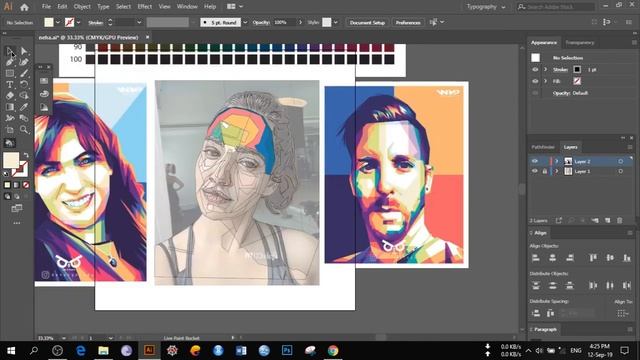Select the Curvature tool
The width and height of the screenshot is (640, 360).
coord(24,62)
